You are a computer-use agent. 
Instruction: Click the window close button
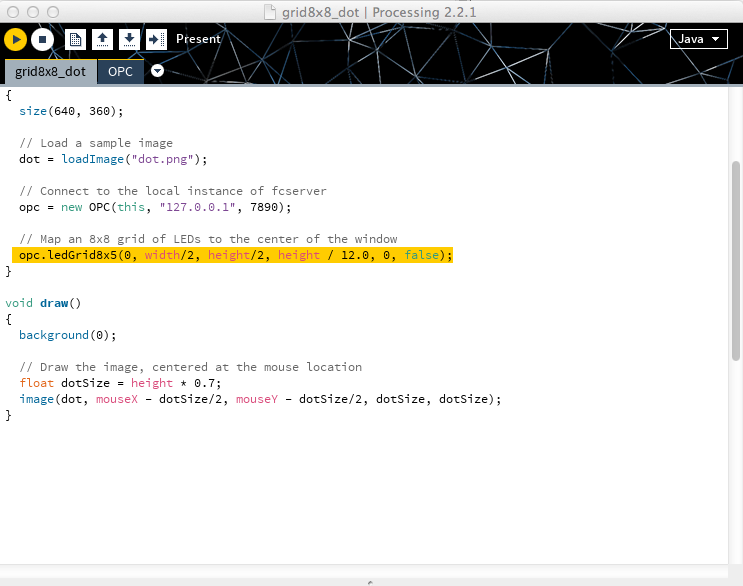pos(13,12)
